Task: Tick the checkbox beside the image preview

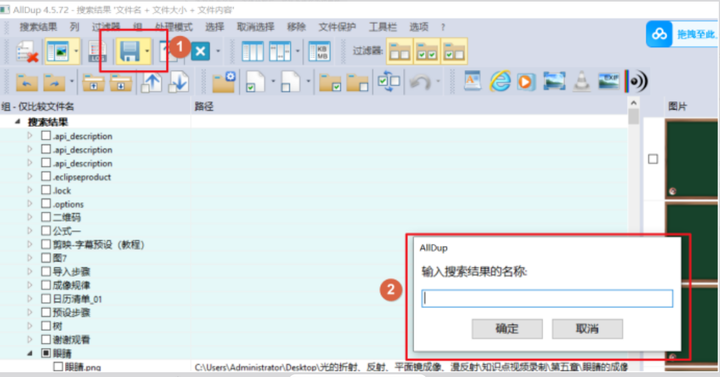Action: (653, 159)
